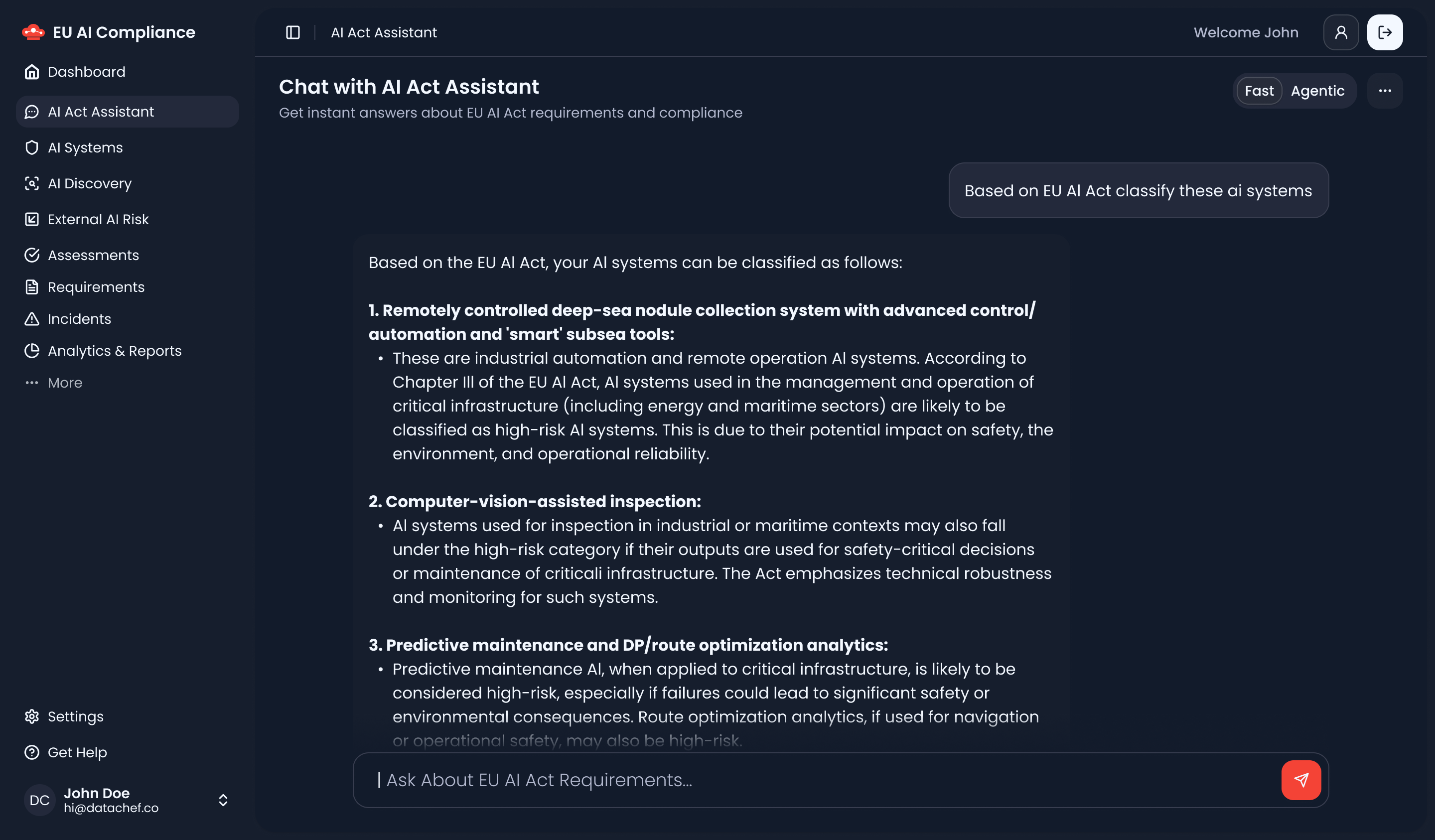
Task: Click the Requirements document icon
Action: [31, 287]
